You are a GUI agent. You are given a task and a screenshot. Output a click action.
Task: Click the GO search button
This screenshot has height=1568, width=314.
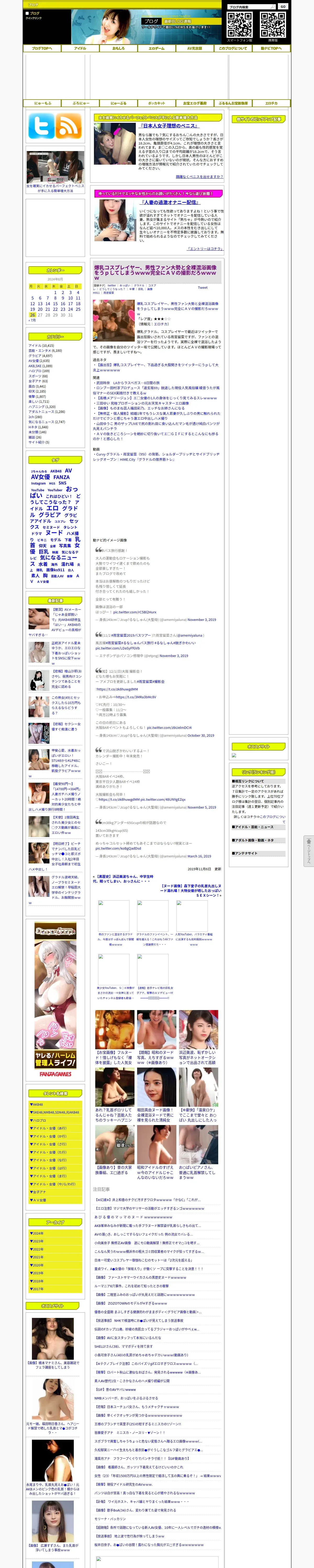(x=282, y=7)
